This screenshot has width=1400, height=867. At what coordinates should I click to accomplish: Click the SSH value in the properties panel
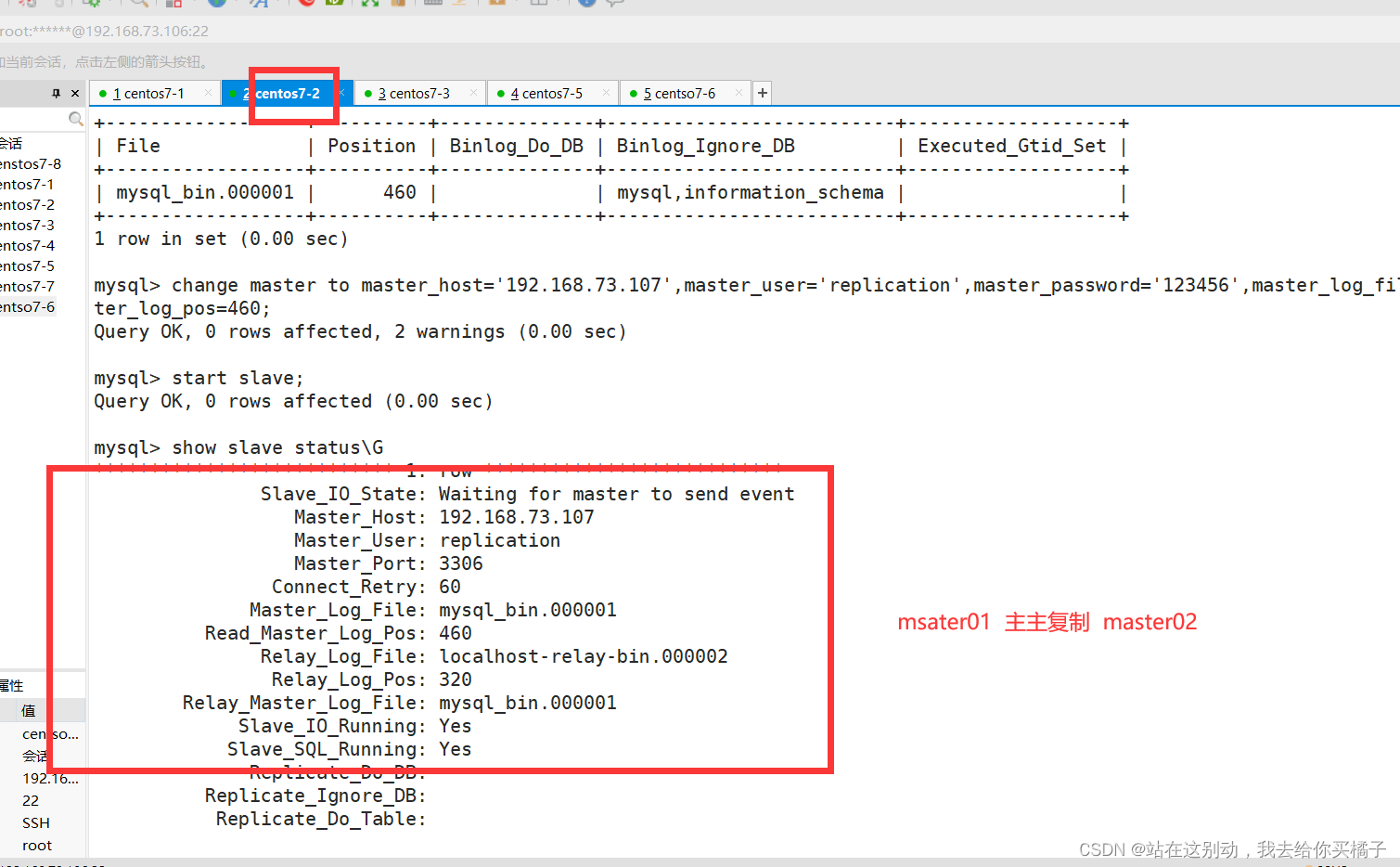pyautogui.click(x=35, y=822)
